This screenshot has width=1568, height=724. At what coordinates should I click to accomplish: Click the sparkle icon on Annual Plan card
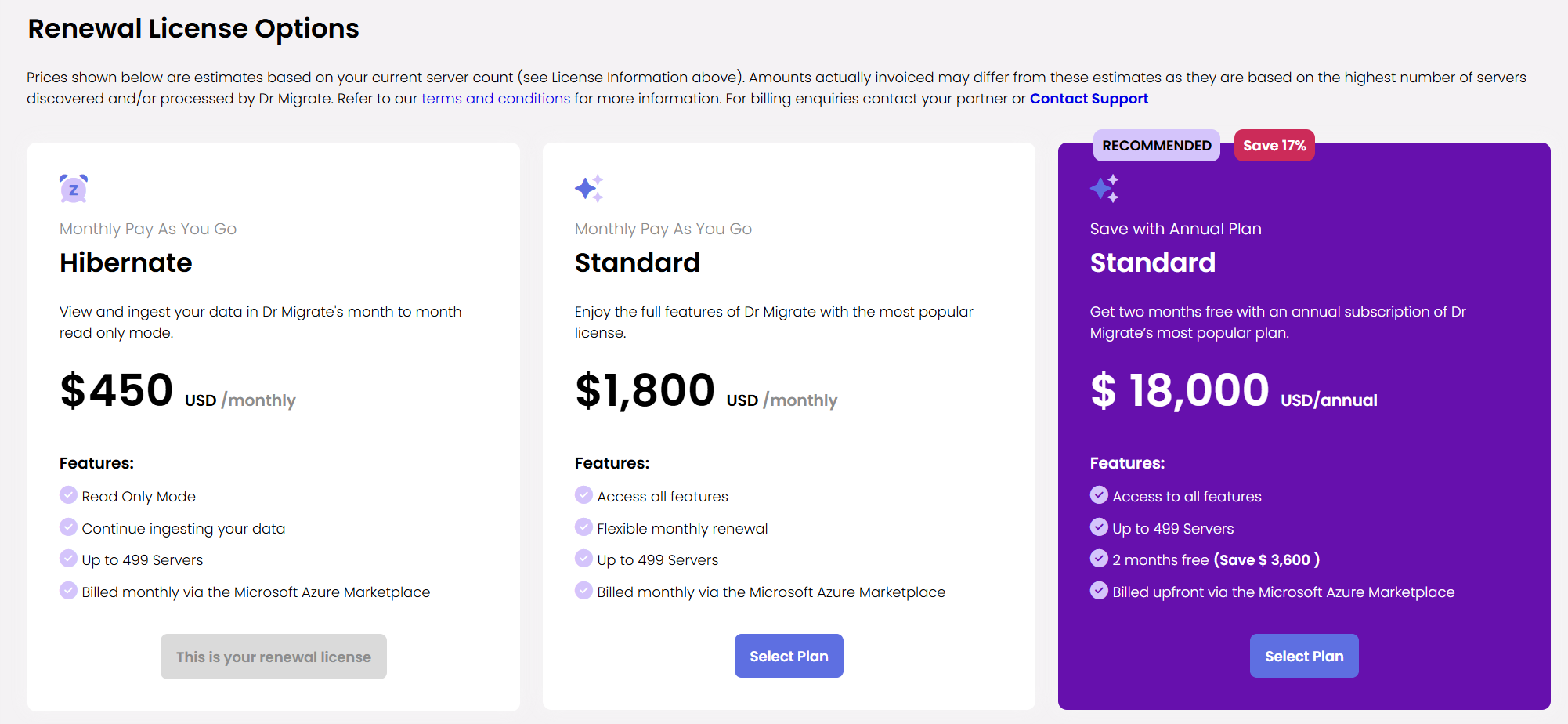coord(1104,189)
